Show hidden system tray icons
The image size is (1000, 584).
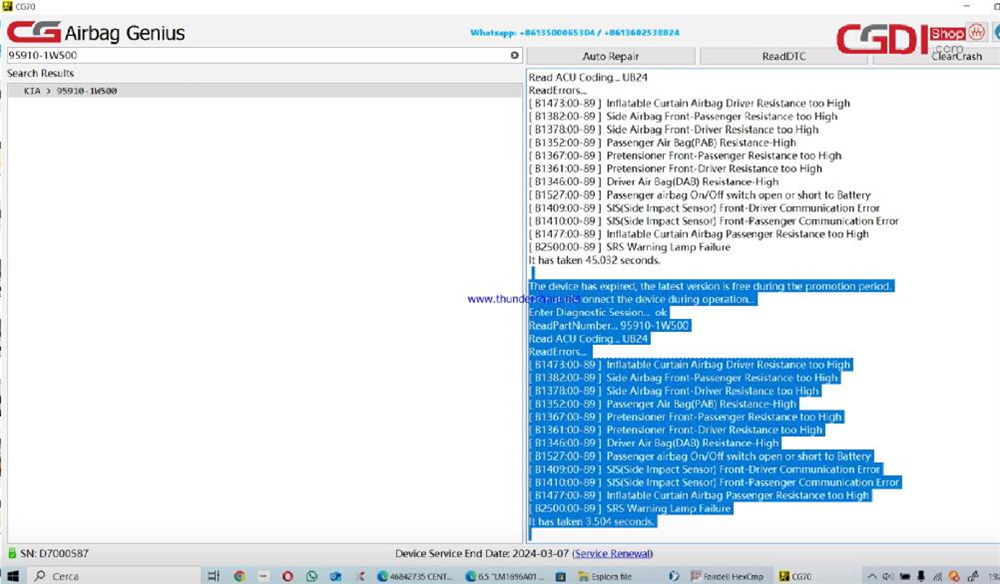pos(872,576)
